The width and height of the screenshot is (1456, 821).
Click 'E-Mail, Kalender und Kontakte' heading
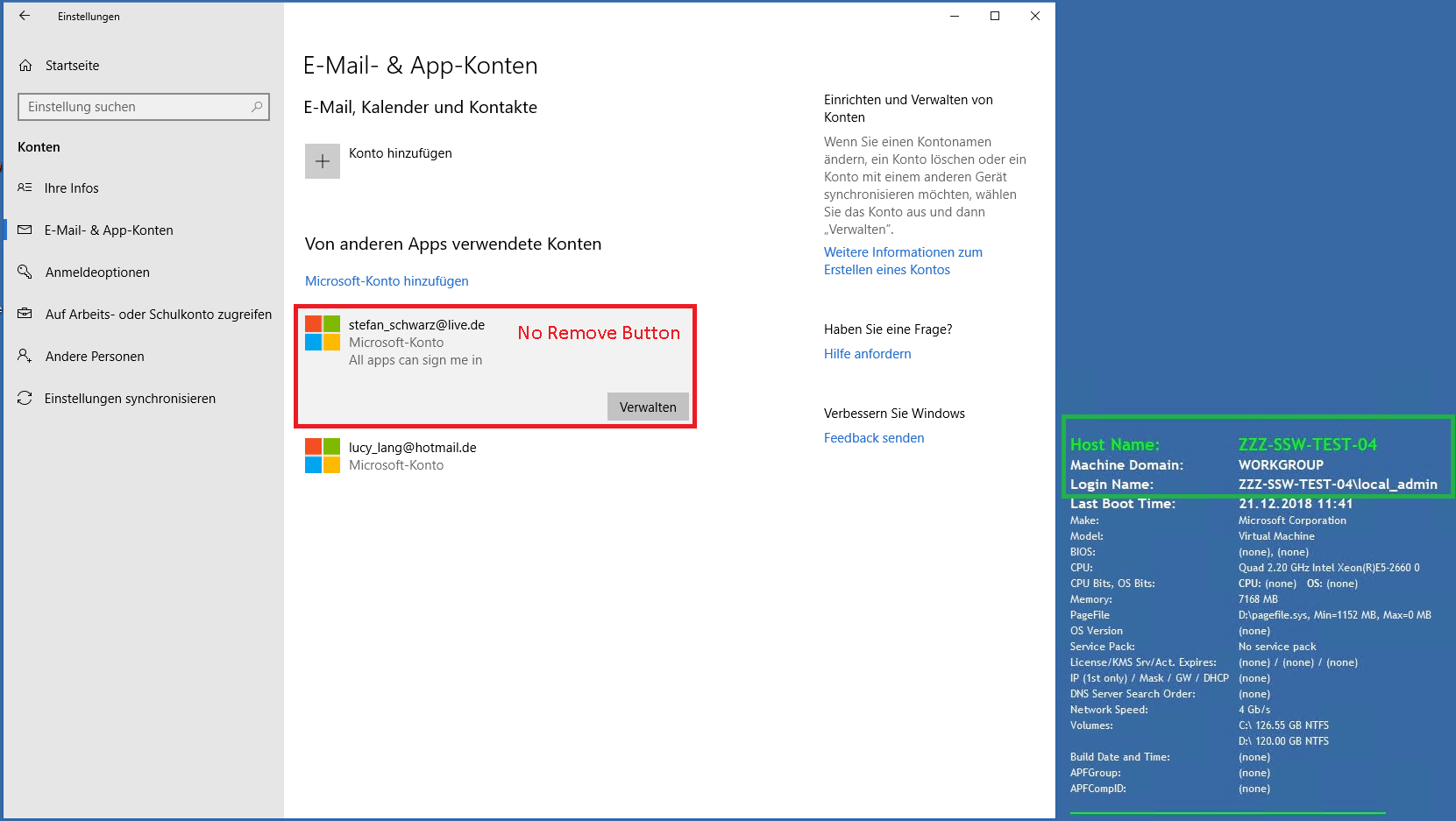[421, 108]
